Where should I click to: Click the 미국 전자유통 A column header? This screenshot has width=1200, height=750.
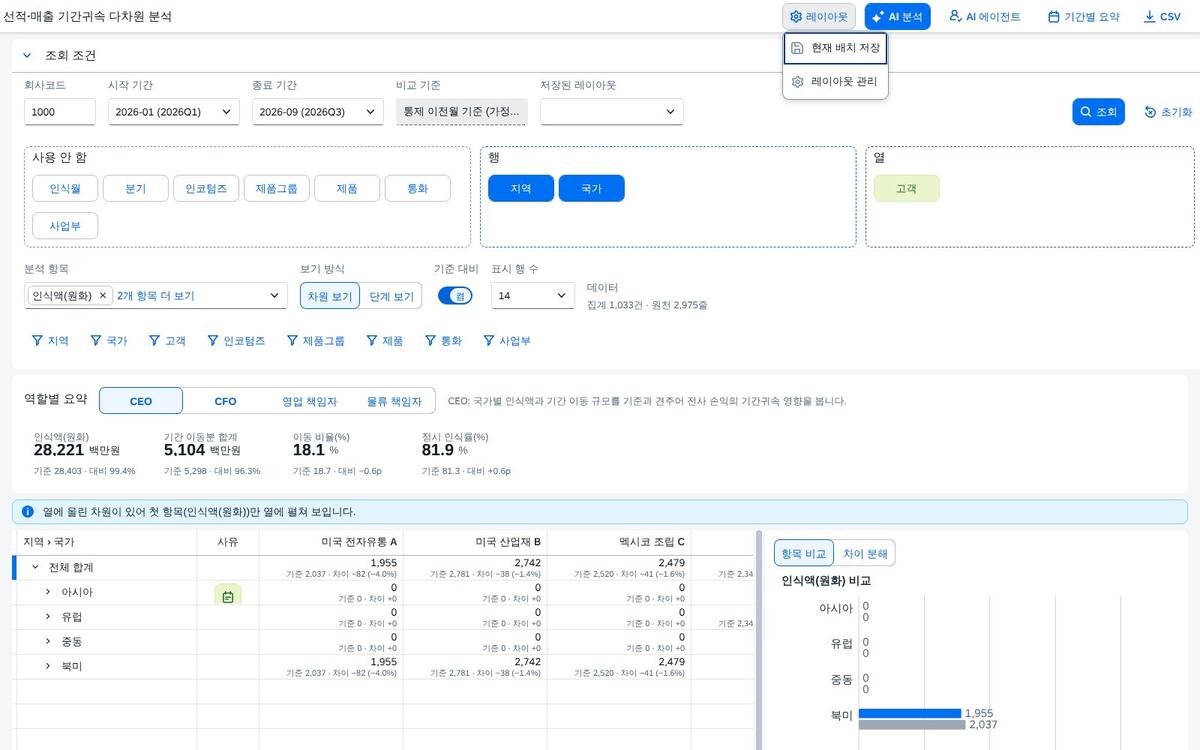point(330,542)
